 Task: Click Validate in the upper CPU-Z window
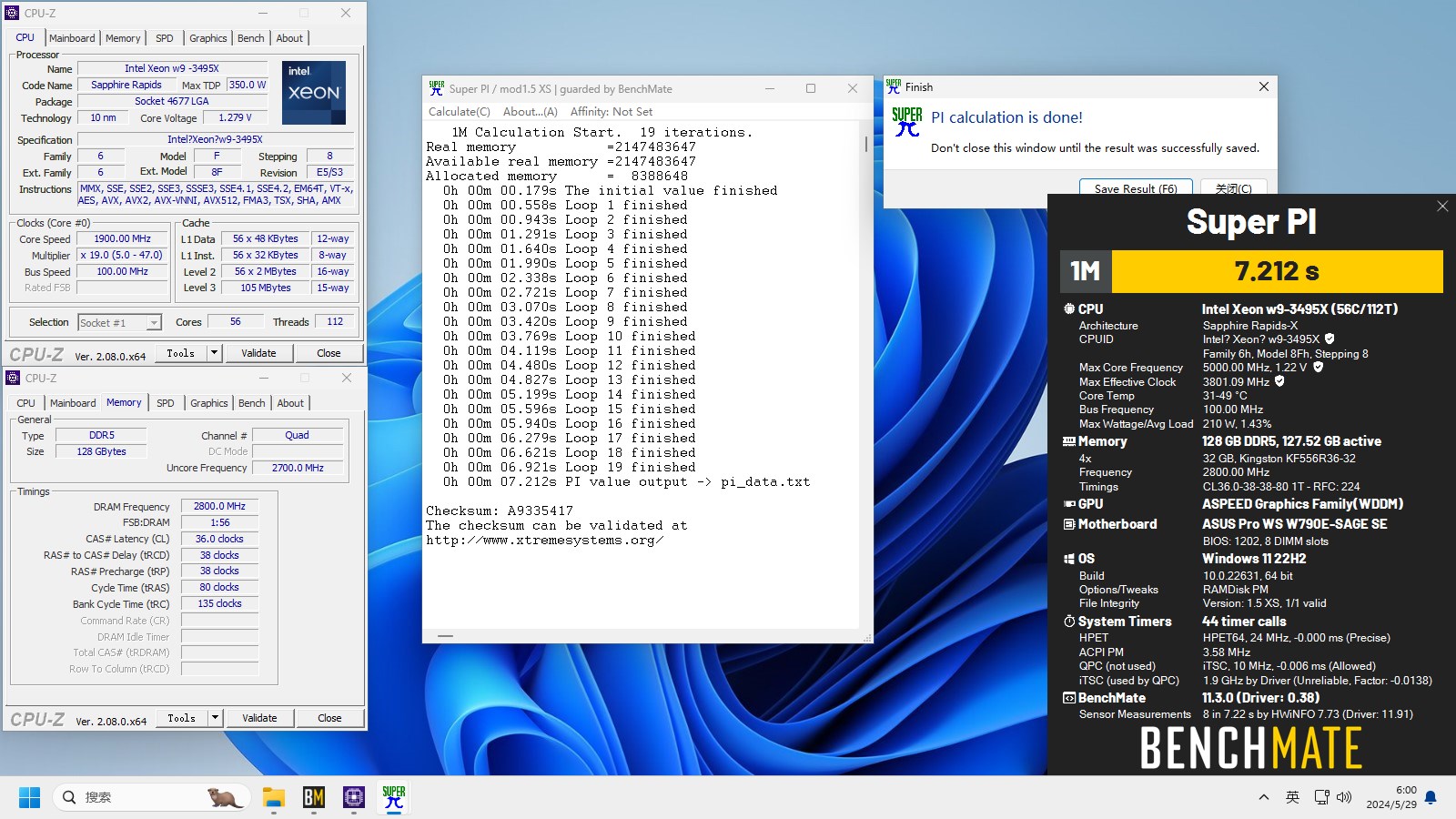258,353
